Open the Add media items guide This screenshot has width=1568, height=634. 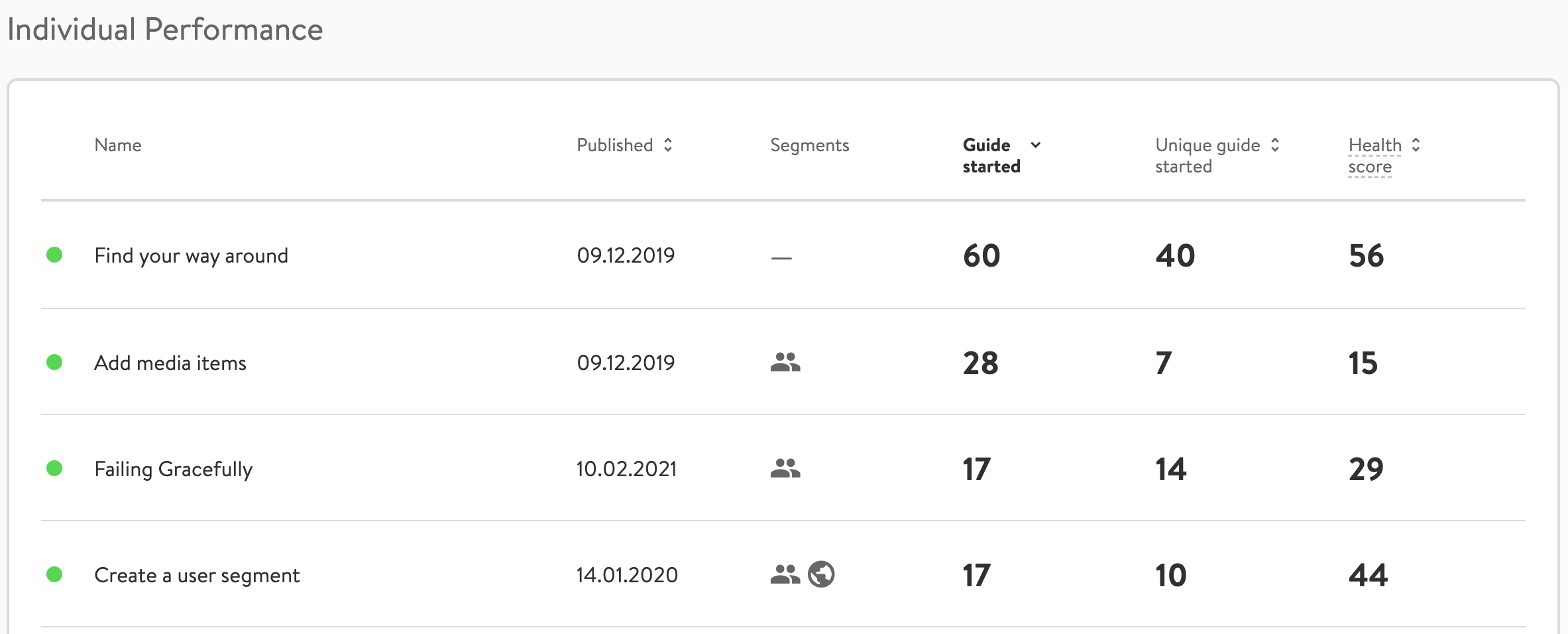[170, 363]
